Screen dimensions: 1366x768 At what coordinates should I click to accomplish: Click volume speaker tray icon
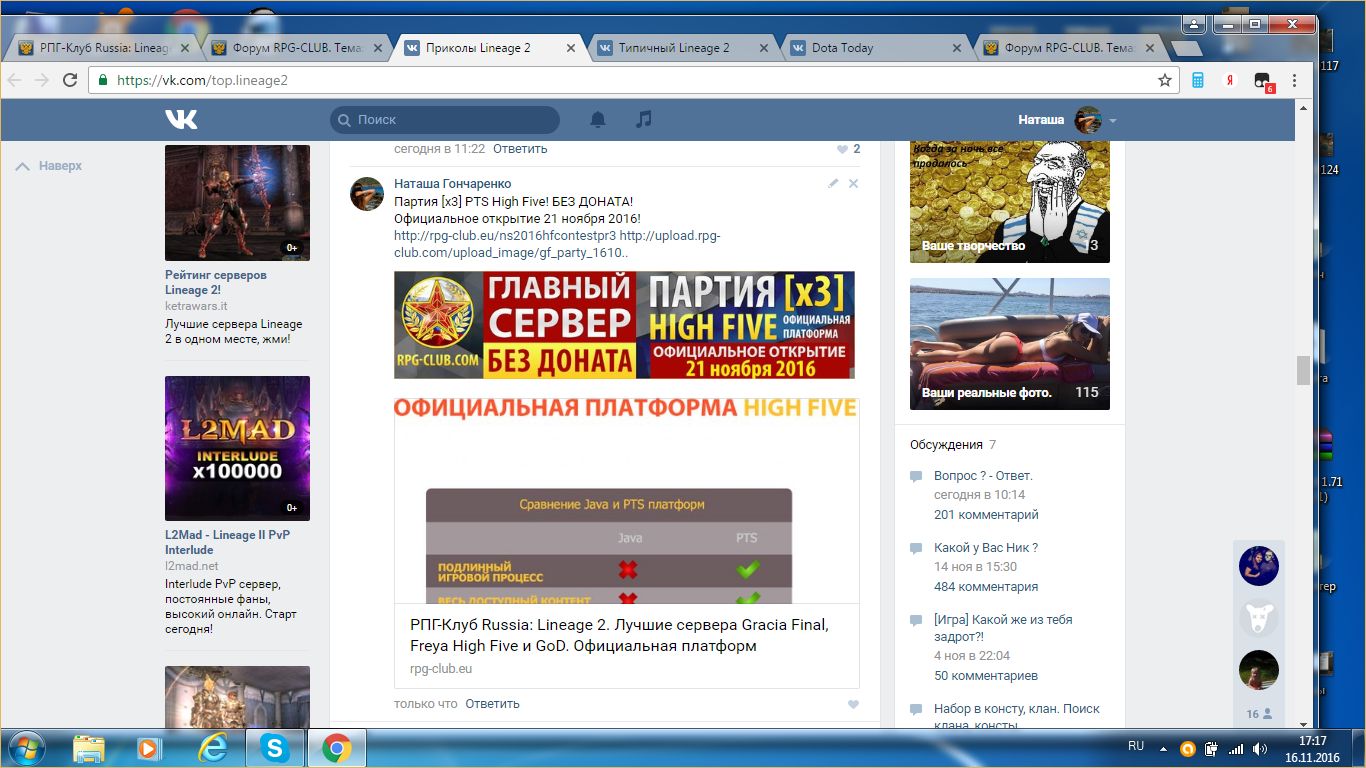tap(1260, 749)
